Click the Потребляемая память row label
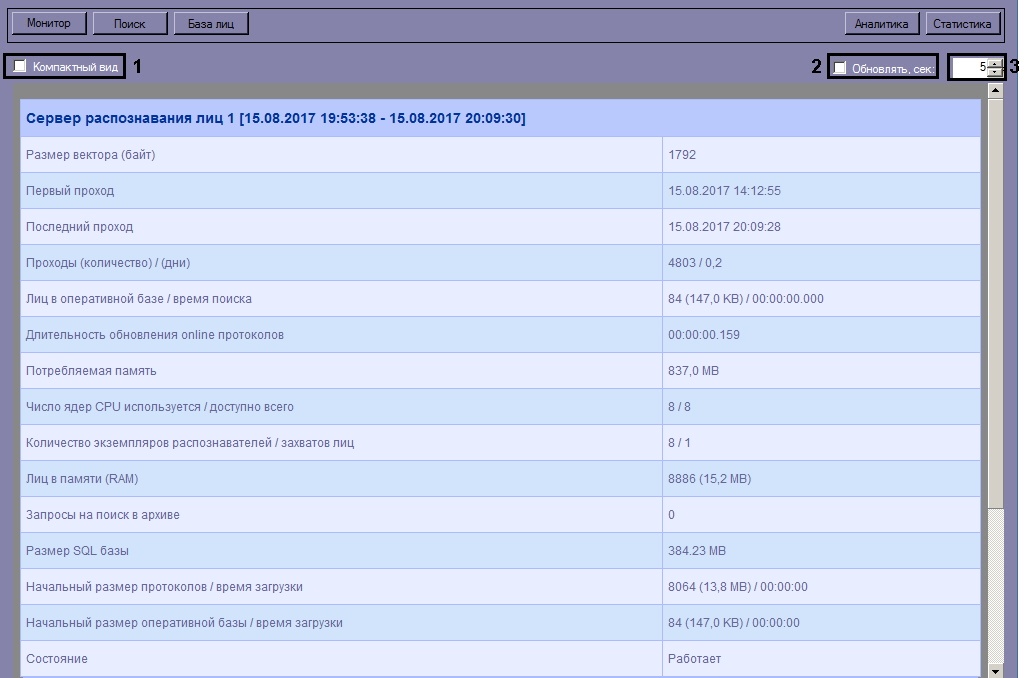 [x=91, y=371]
